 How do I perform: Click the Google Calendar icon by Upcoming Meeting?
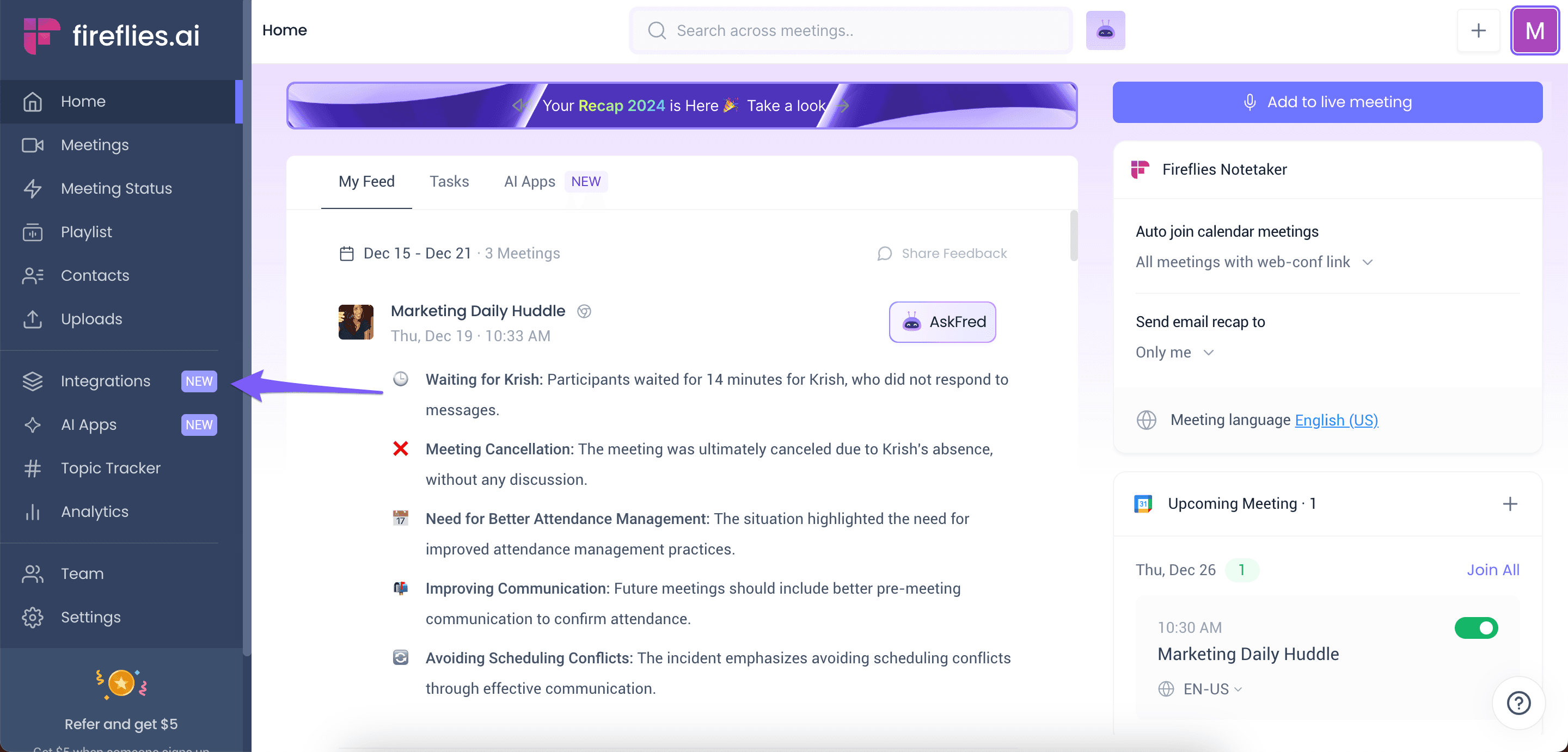[1143, 504]
